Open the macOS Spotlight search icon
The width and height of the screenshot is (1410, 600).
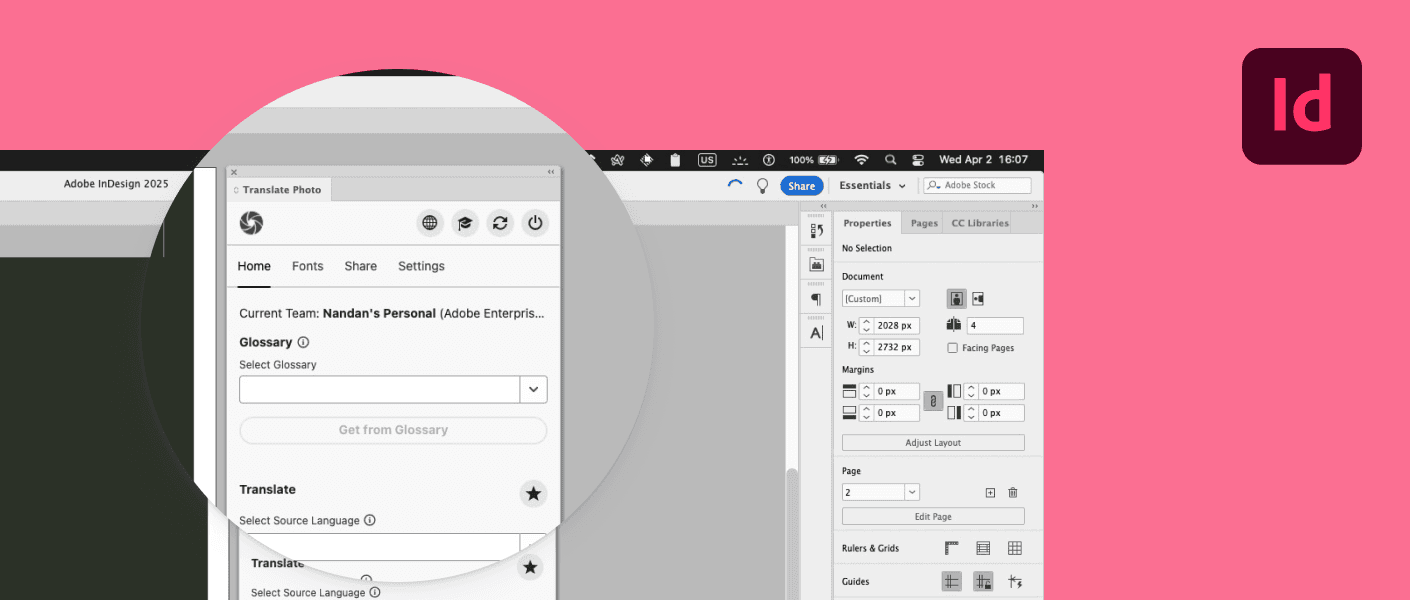[890, 160]
